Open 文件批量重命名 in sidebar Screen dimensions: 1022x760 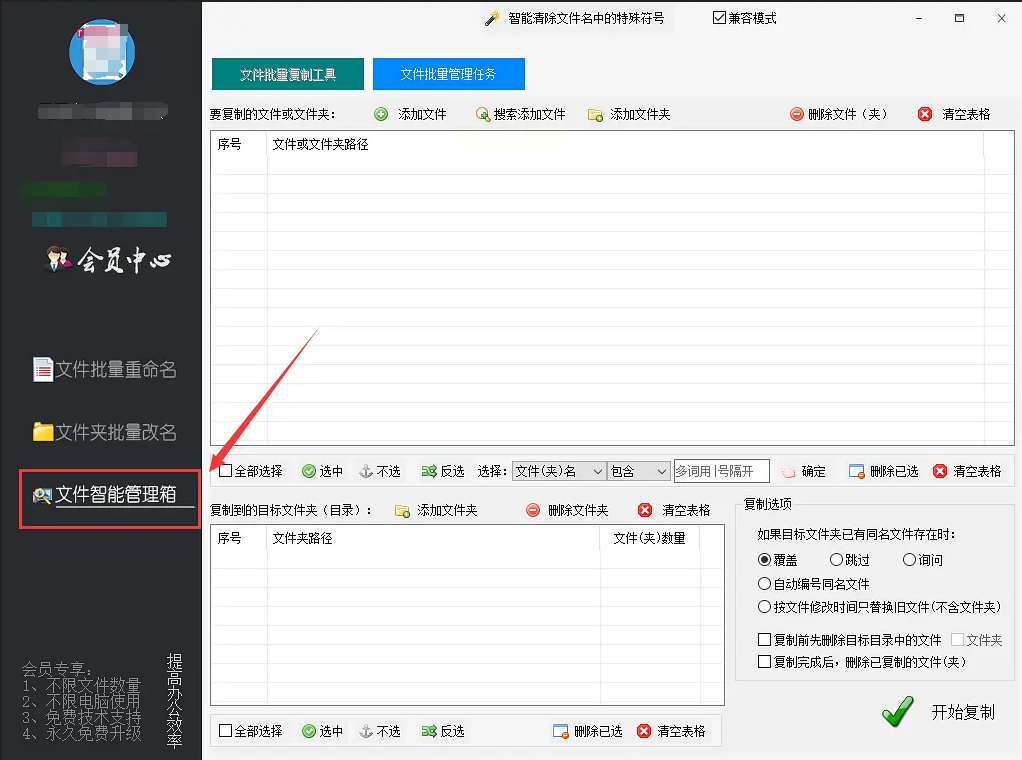click(x=106, y=370)
